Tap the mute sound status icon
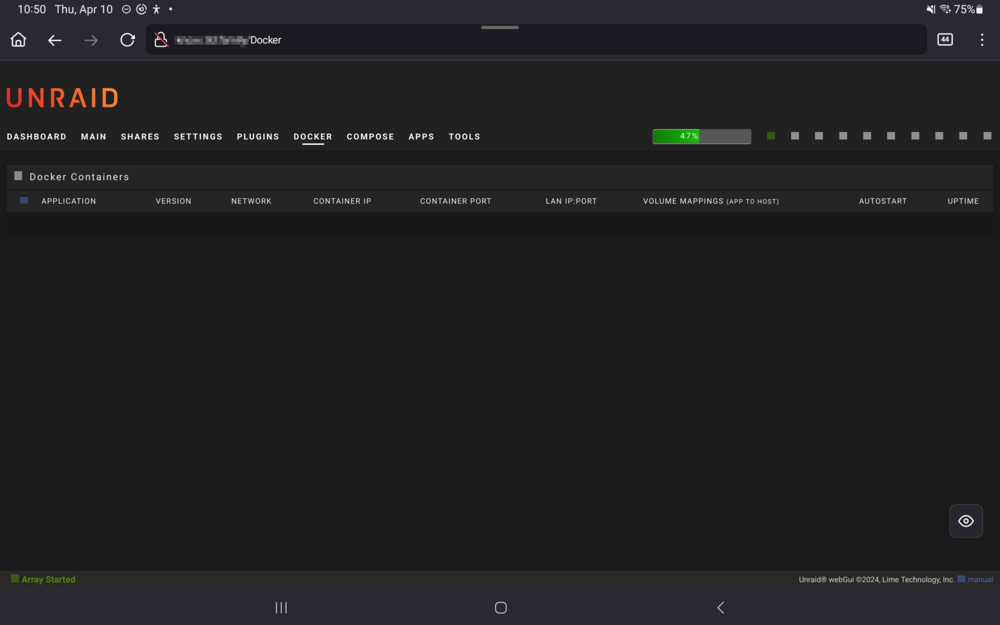1000x625 pixels. pos(931,9)
